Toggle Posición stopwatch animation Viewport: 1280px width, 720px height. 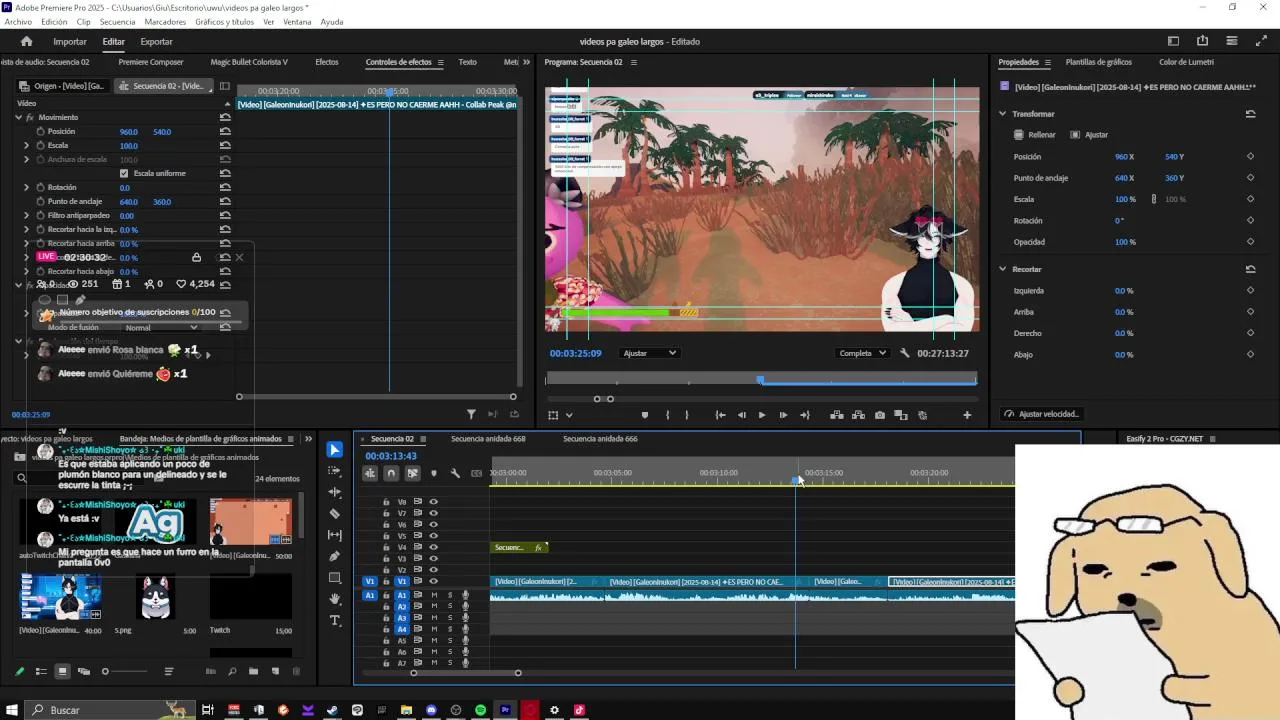[40, 131]
